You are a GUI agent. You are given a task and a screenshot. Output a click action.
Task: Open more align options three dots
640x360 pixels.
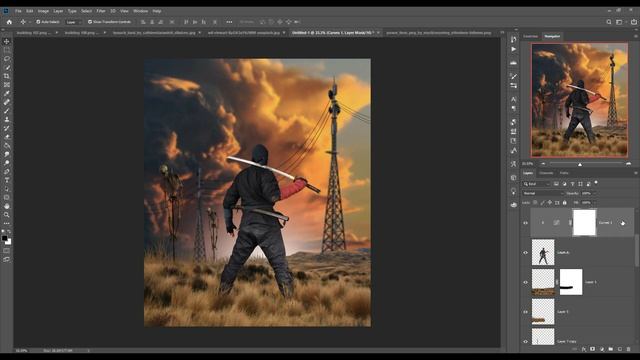click(229, 22)
